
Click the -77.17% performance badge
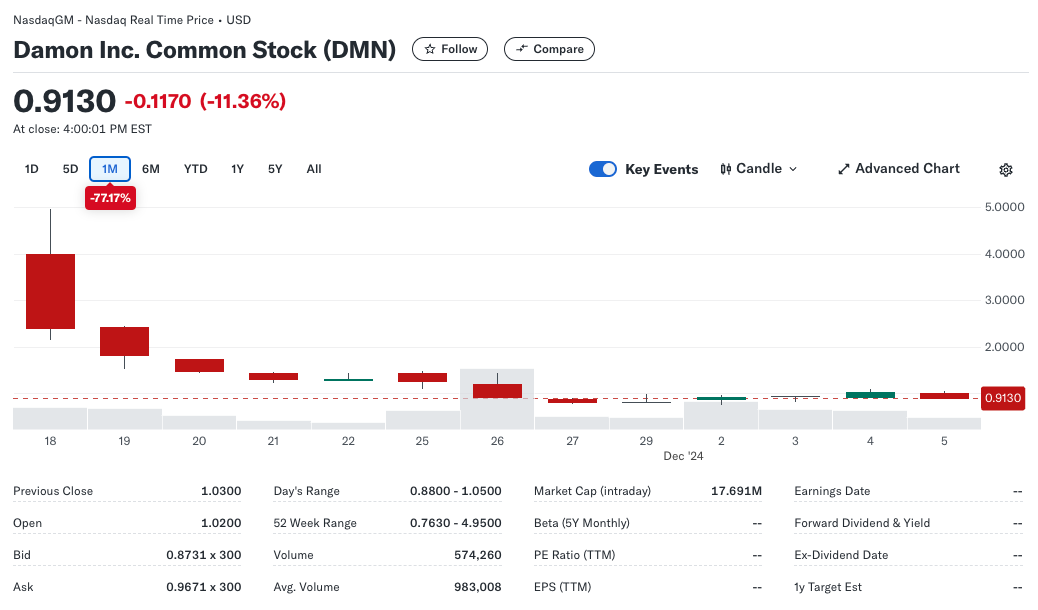click(x=111, y=198)
